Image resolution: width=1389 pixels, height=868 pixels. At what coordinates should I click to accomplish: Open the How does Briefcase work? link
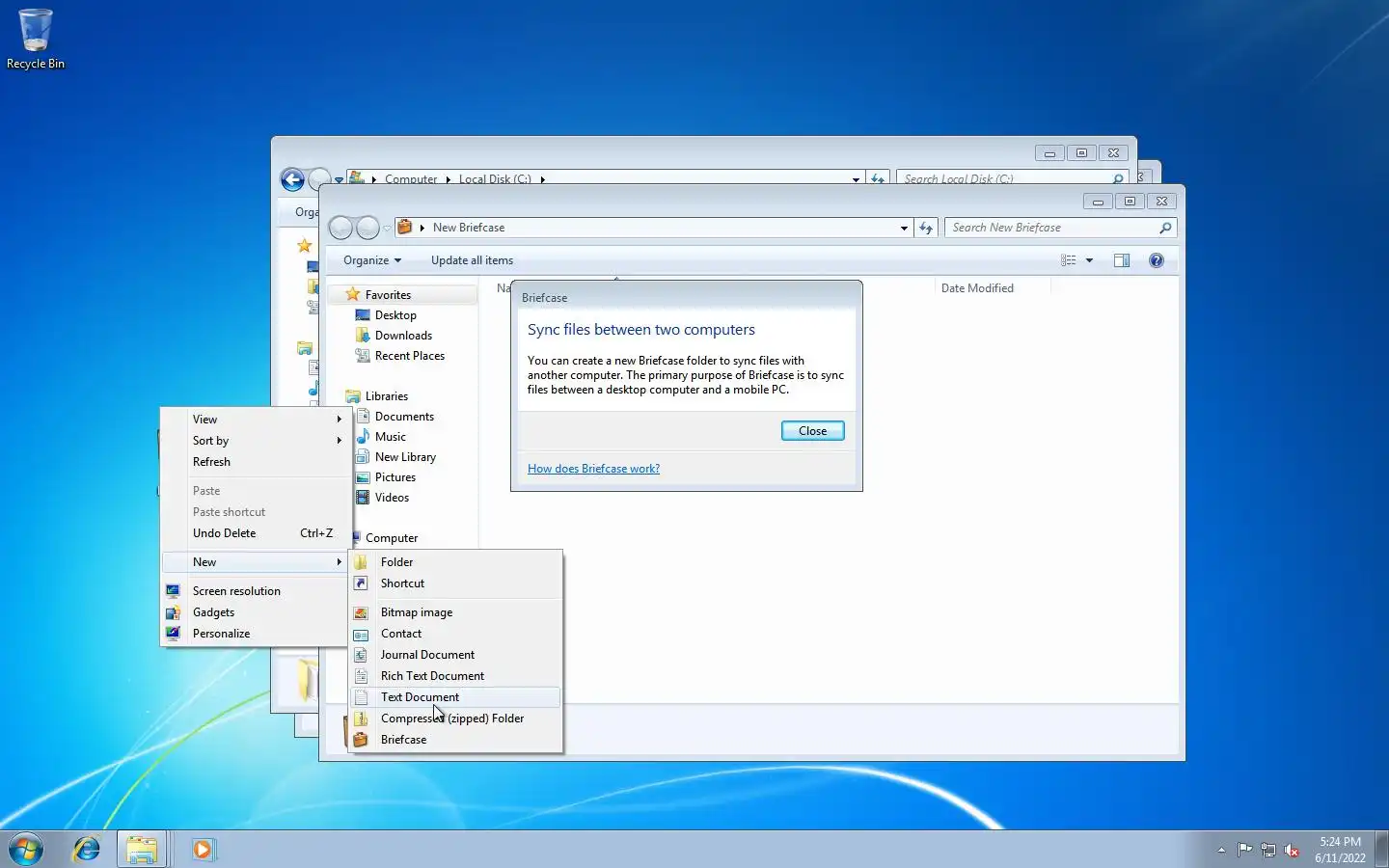tap(593, 469)
